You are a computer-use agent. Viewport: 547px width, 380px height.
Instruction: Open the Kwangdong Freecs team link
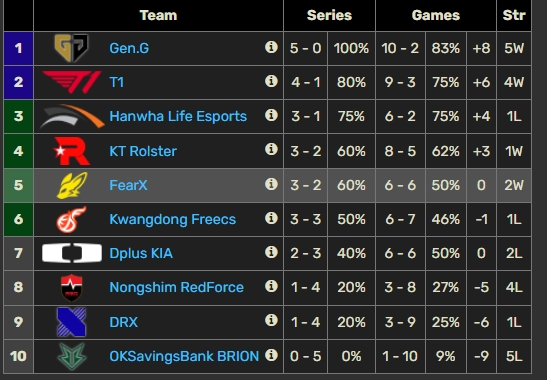pos(172,219)
